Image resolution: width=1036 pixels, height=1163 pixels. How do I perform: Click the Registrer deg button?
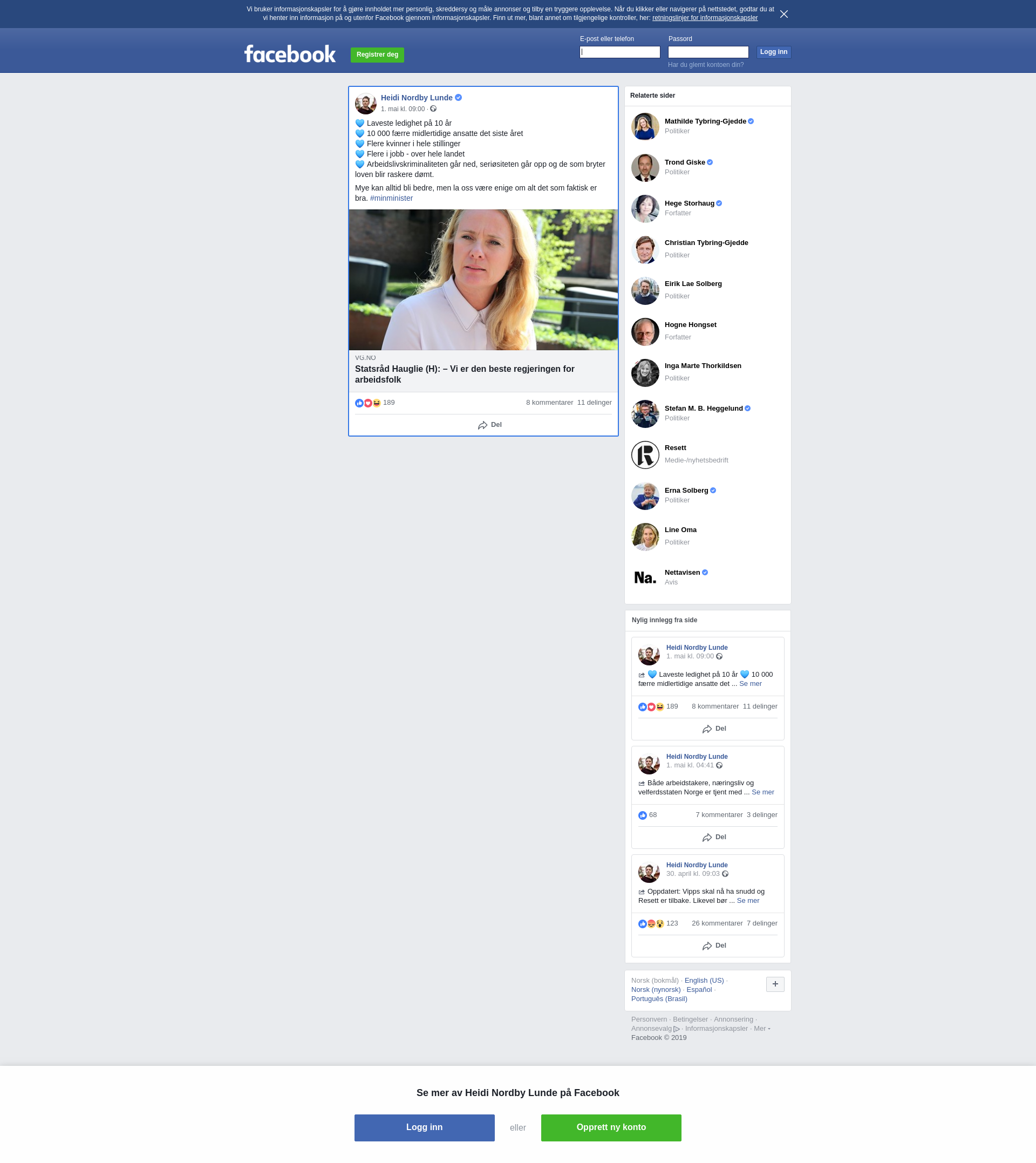(x=377, y=55)
